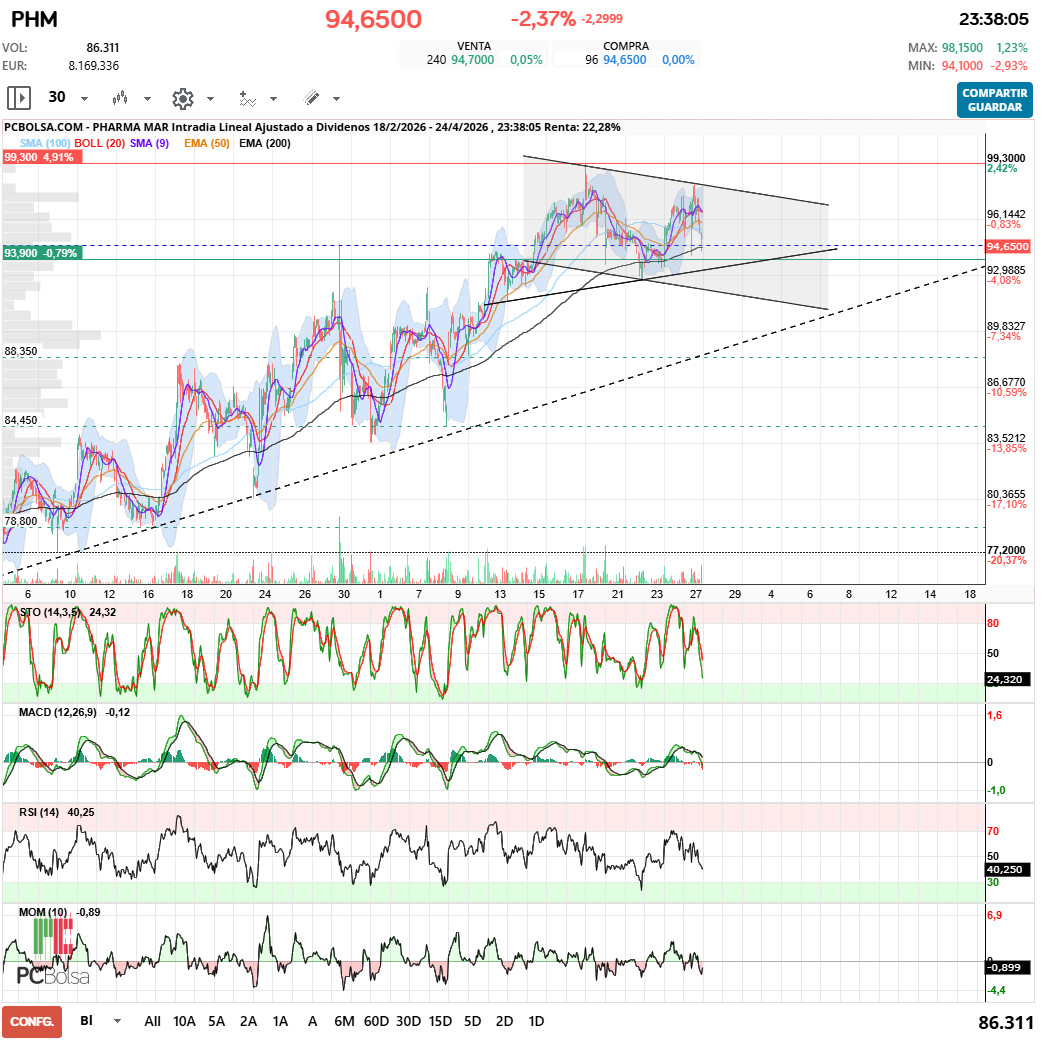
Task: Click the volume figure 86.311 at bottom right
Action: [1006, 1022]
